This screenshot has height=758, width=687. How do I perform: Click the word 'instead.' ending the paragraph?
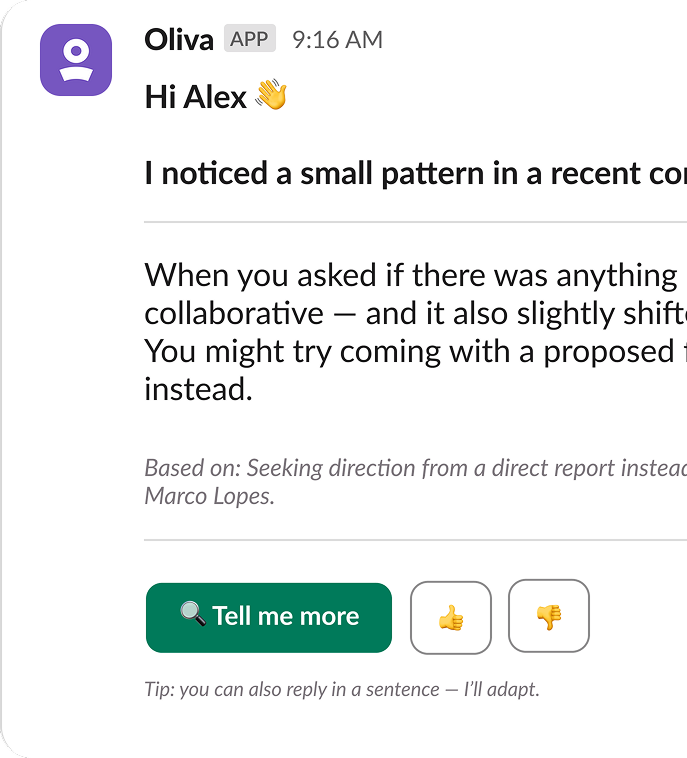pyautogui.click(x=198, y=389)
